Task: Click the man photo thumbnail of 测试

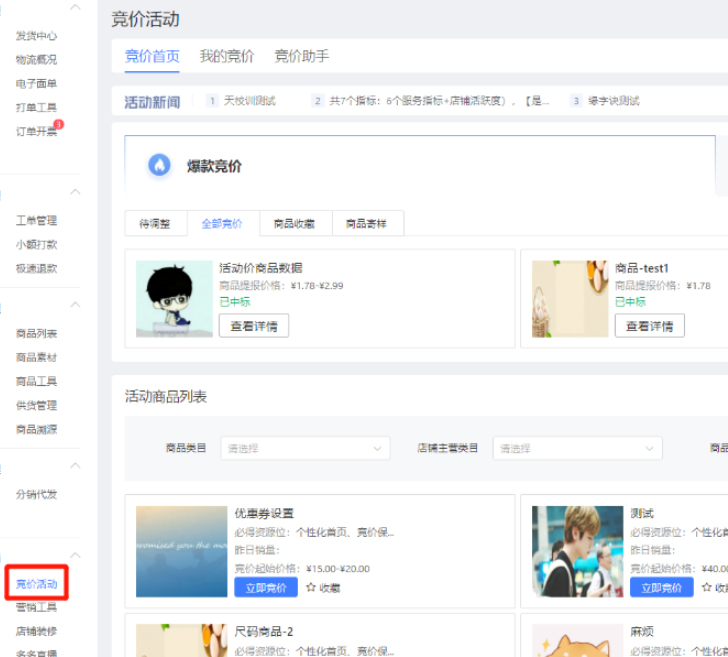Action: point(578,551)
